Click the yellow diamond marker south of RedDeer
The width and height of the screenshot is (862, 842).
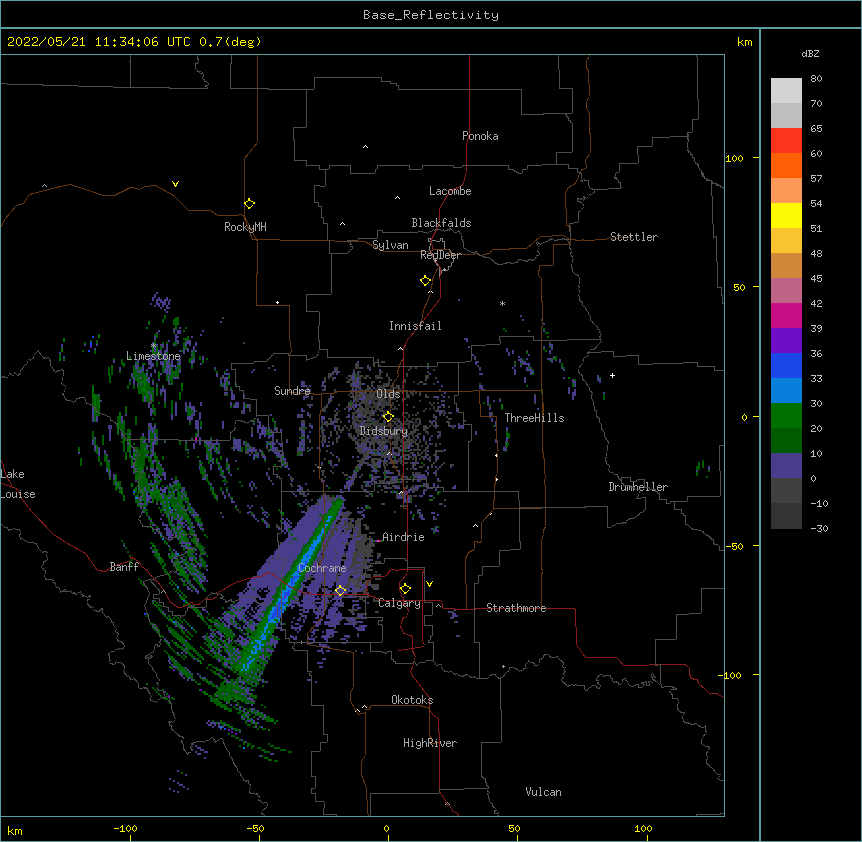pyautogui.click(x=426, y=281)
